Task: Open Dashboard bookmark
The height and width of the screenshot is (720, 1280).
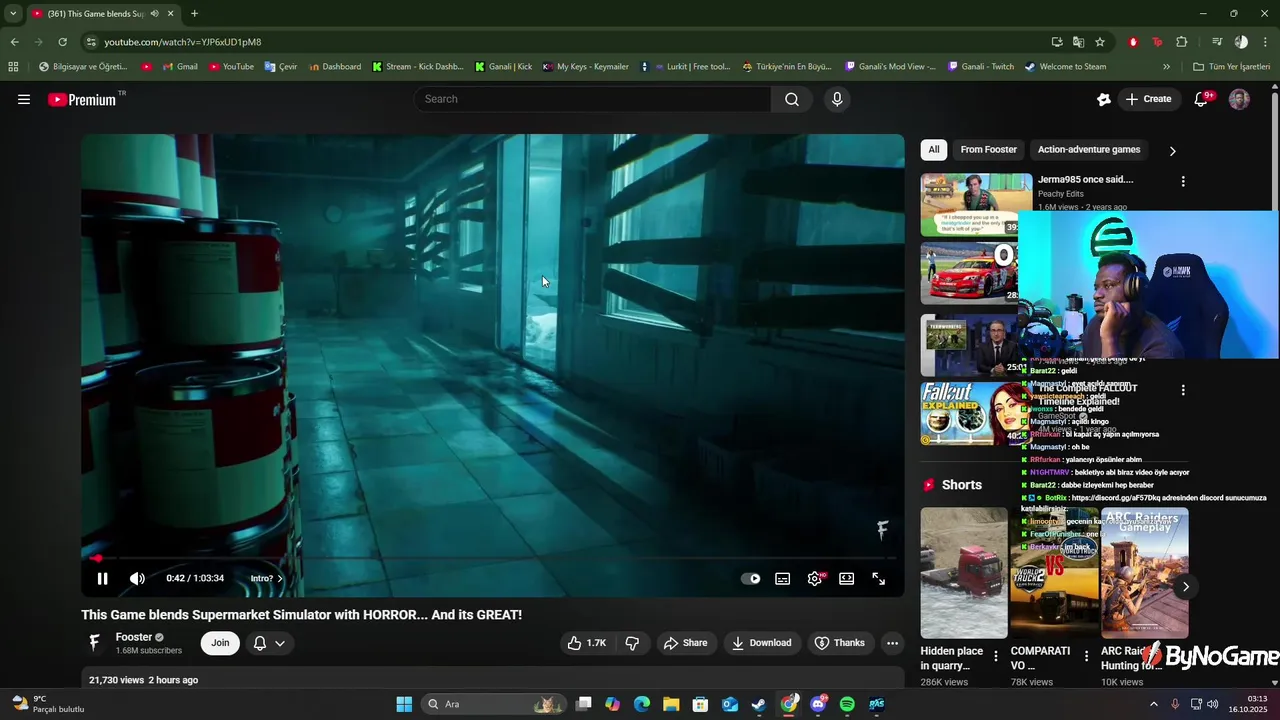Action: click(x=334, y=67)
